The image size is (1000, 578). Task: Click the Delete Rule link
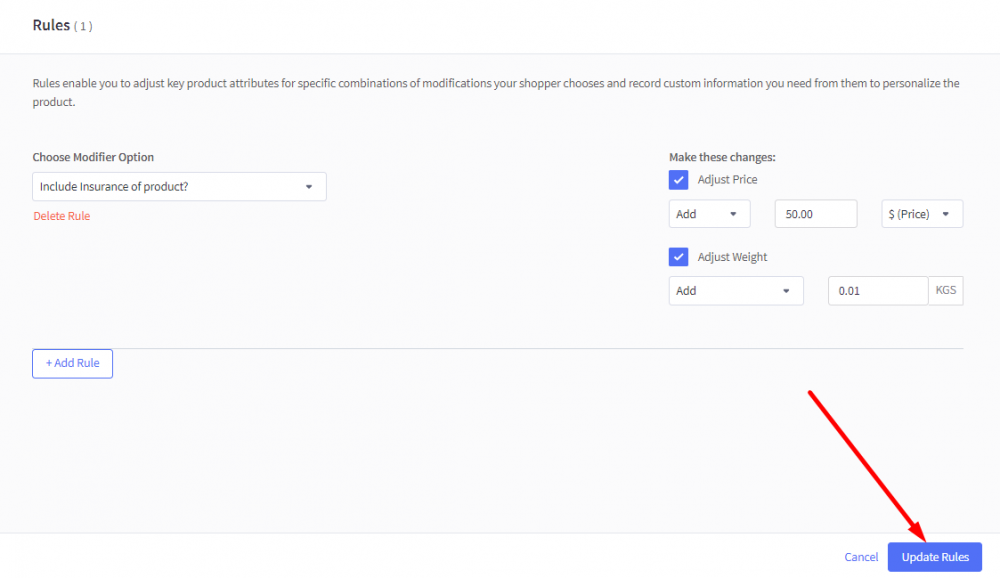tap(61, 215)
